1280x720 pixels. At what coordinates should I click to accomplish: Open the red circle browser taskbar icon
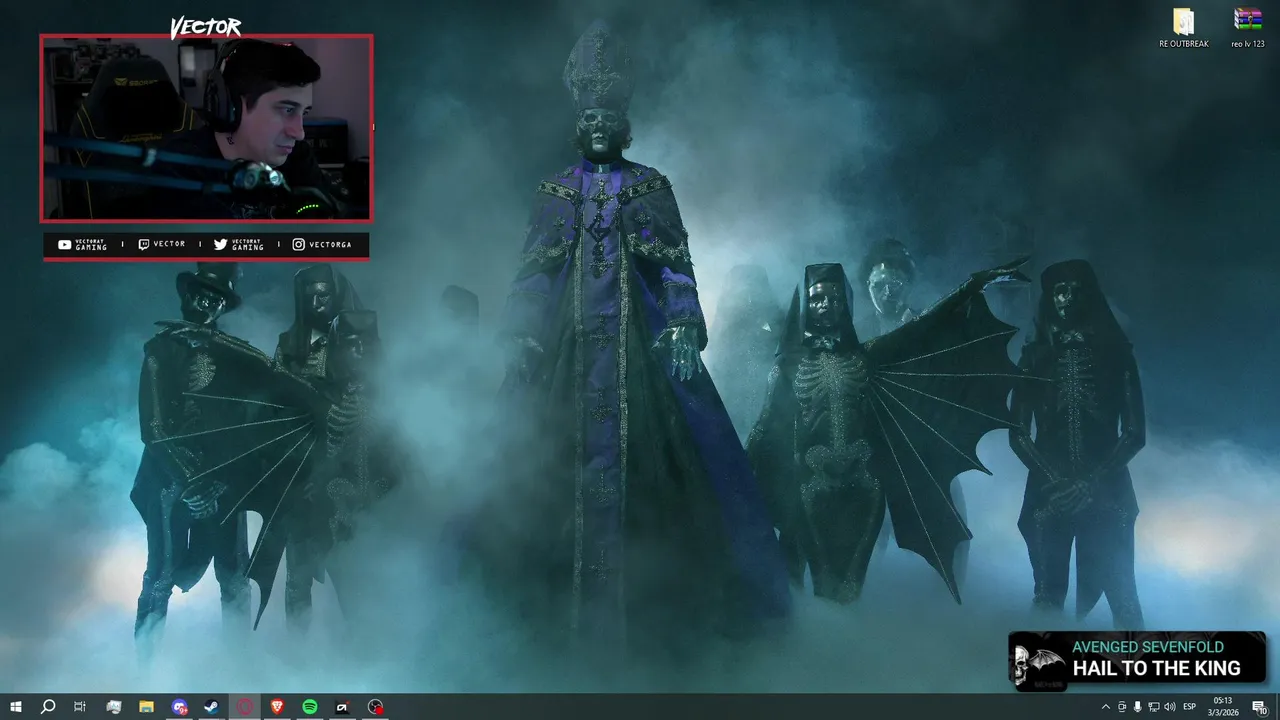(x=245, y=707)
